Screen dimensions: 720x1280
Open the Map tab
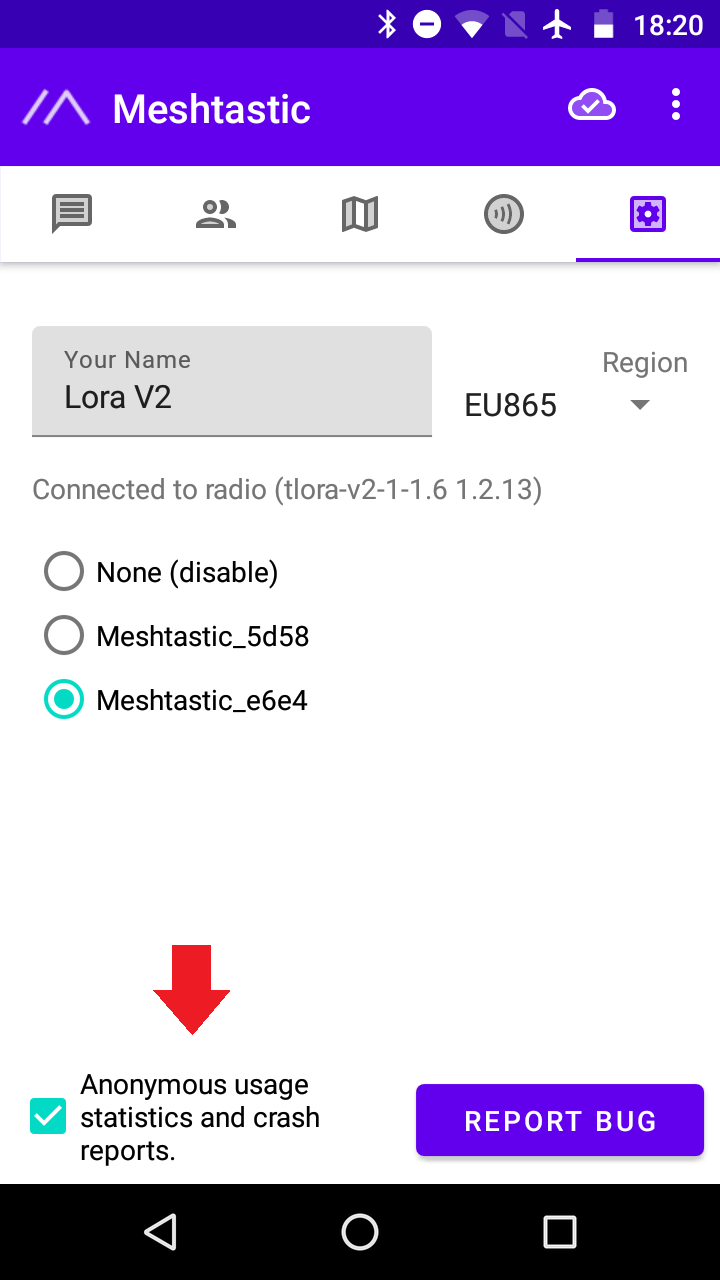coord(360,214)
